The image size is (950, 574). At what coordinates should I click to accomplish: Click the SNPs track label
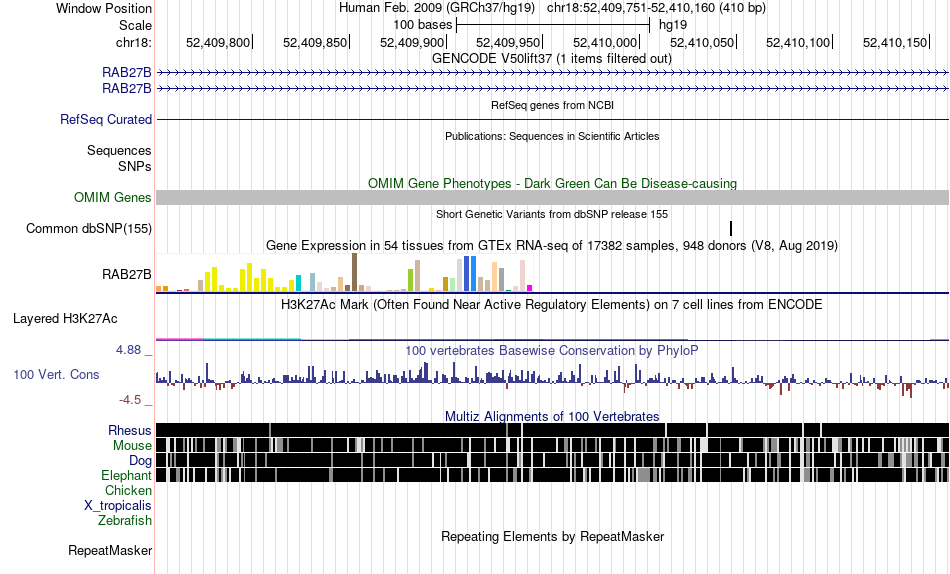pos(135,166)
